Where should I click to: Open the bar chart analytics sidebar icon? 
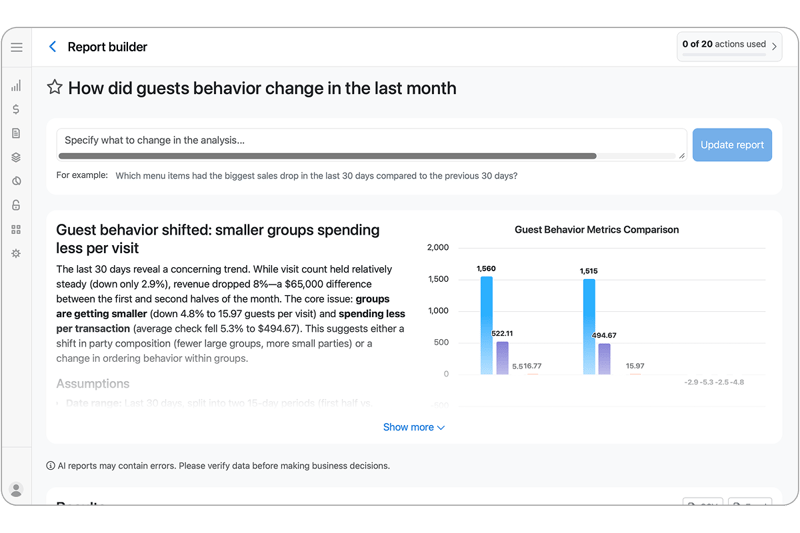[x=16, y=86]
